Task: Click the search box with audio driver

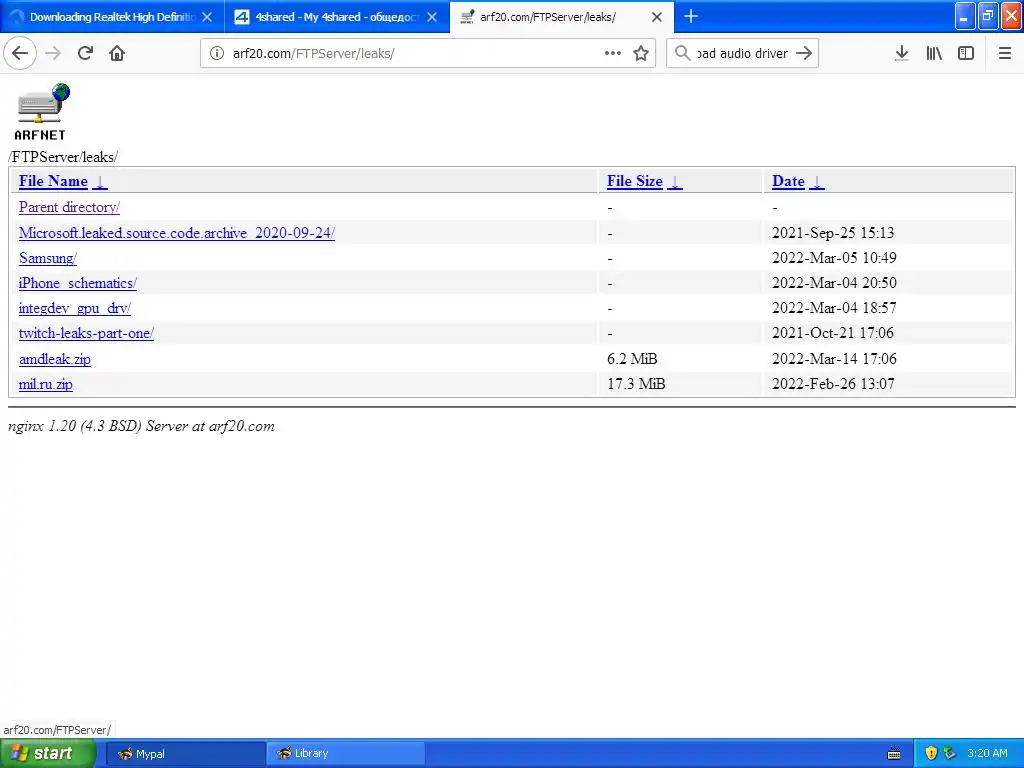Action: point(743,53)
